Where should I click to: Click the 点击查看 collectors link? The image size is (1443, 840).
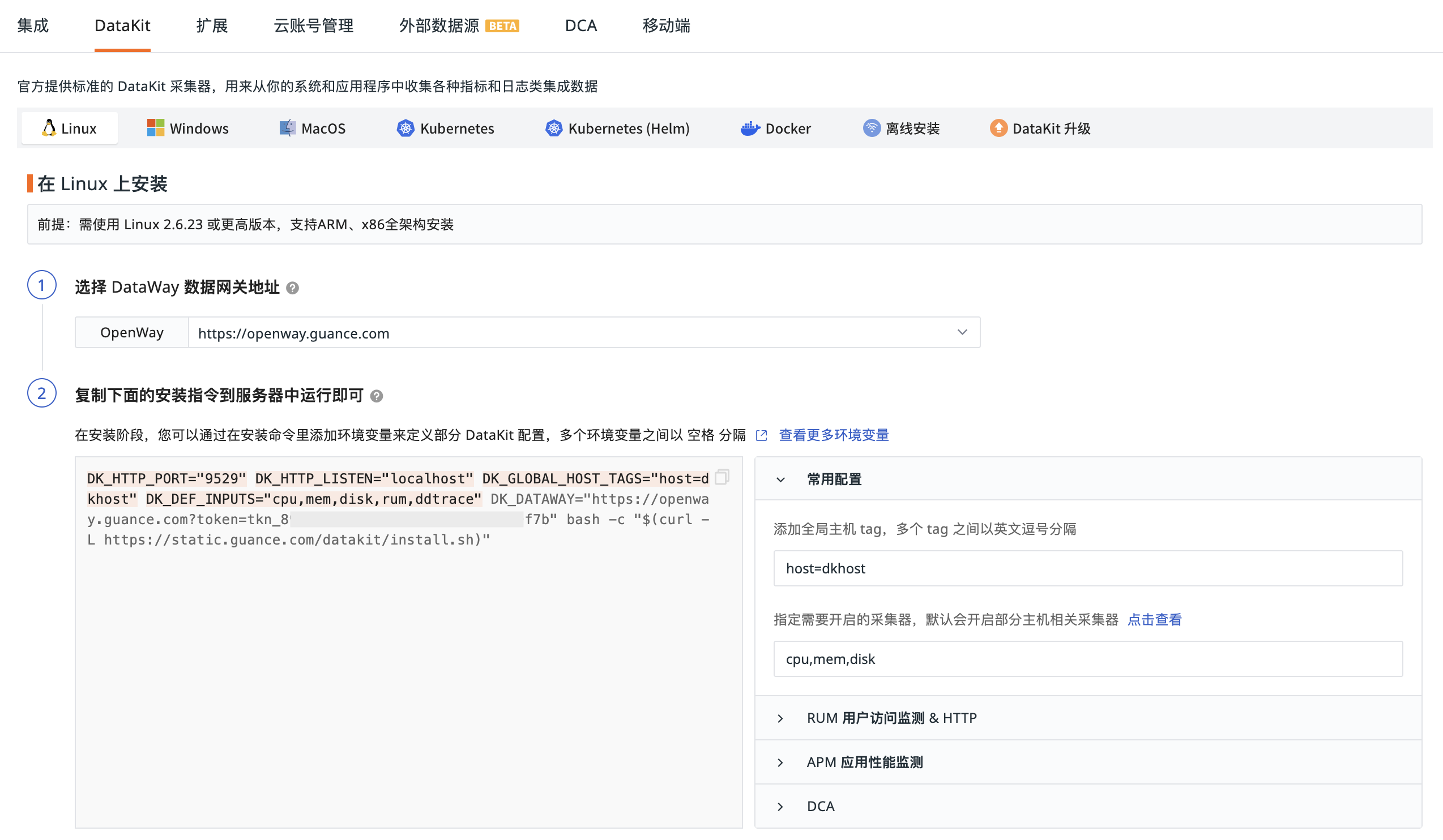(x=1154, y=619)
